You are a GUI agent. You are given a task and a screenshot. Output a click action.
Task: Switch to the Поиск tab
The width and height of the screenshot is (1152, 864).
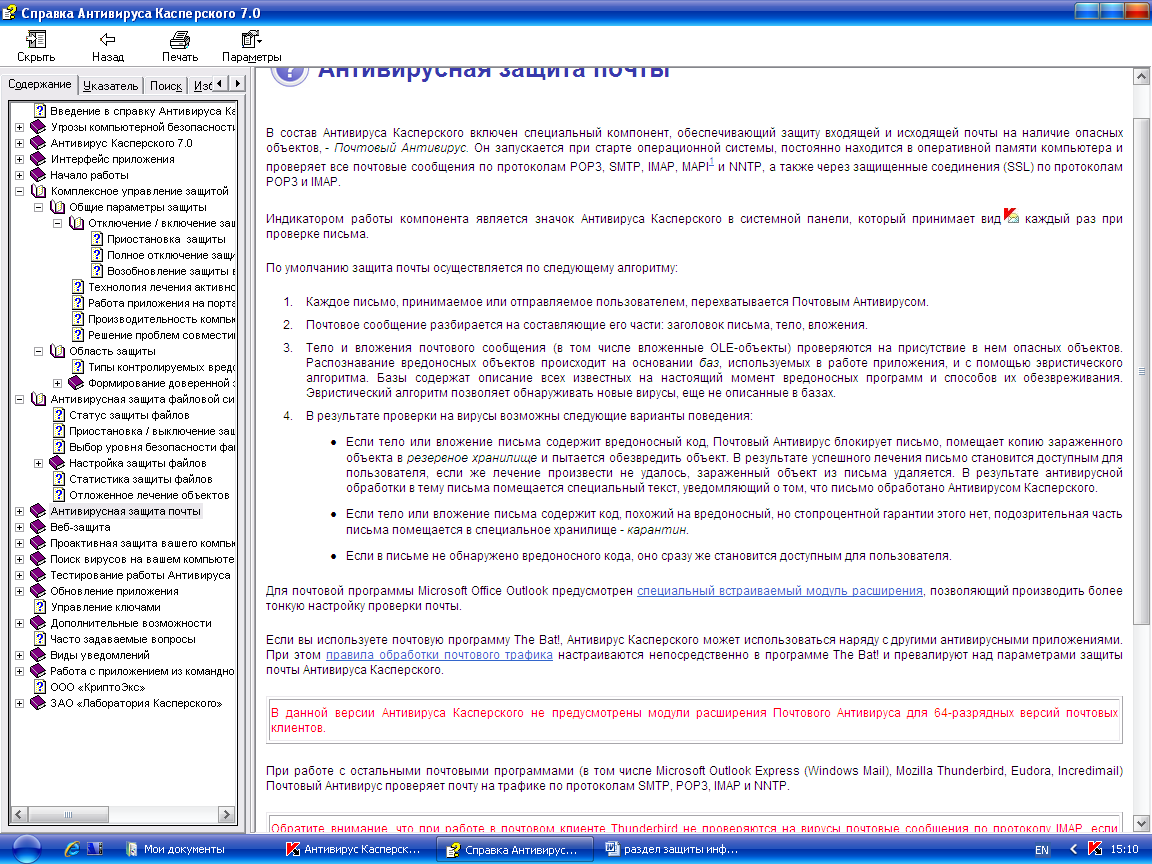(x=165, y=86)
